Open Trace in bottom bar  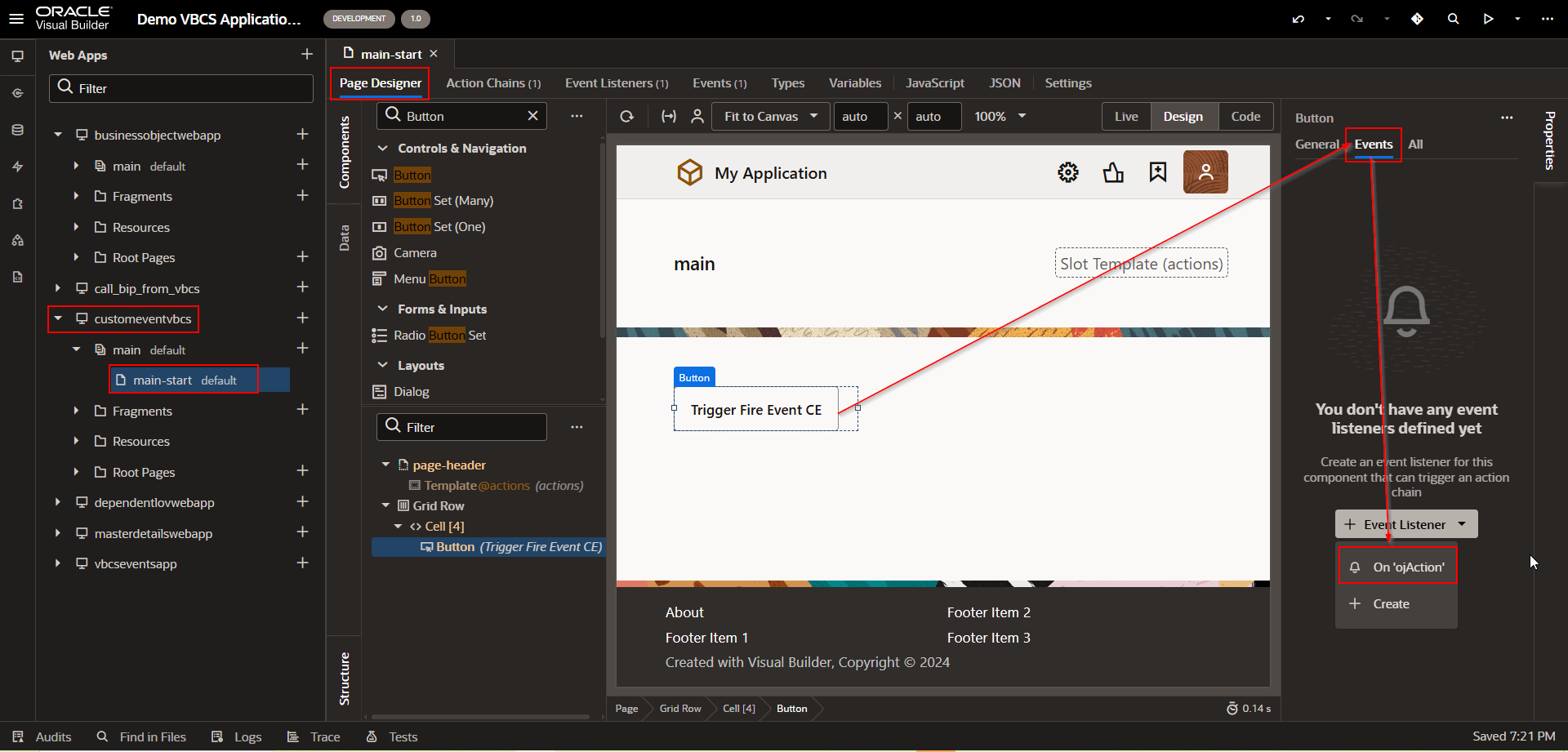(314, 736)
